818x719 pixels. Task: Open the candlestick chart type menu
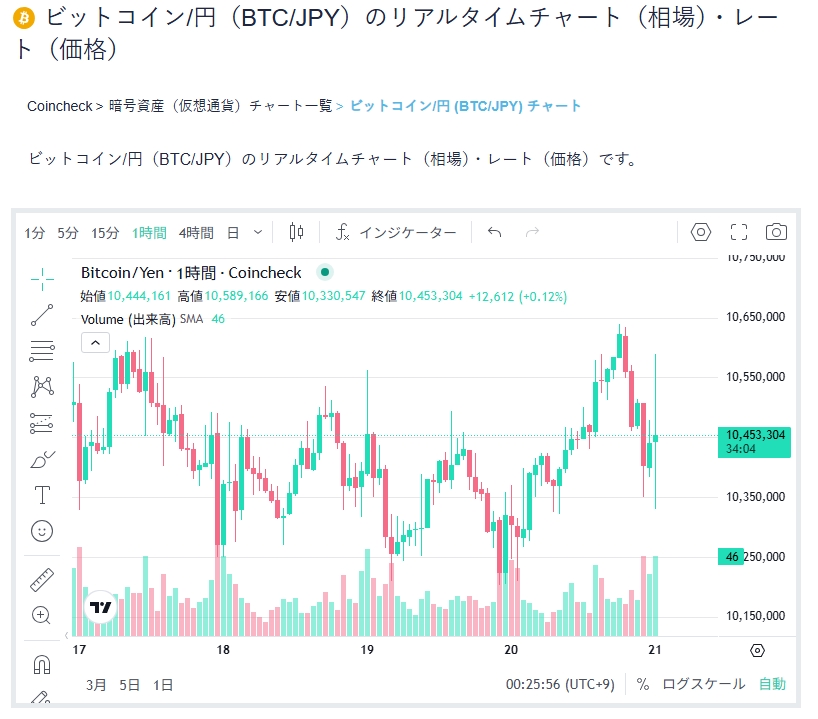[296, 232]
